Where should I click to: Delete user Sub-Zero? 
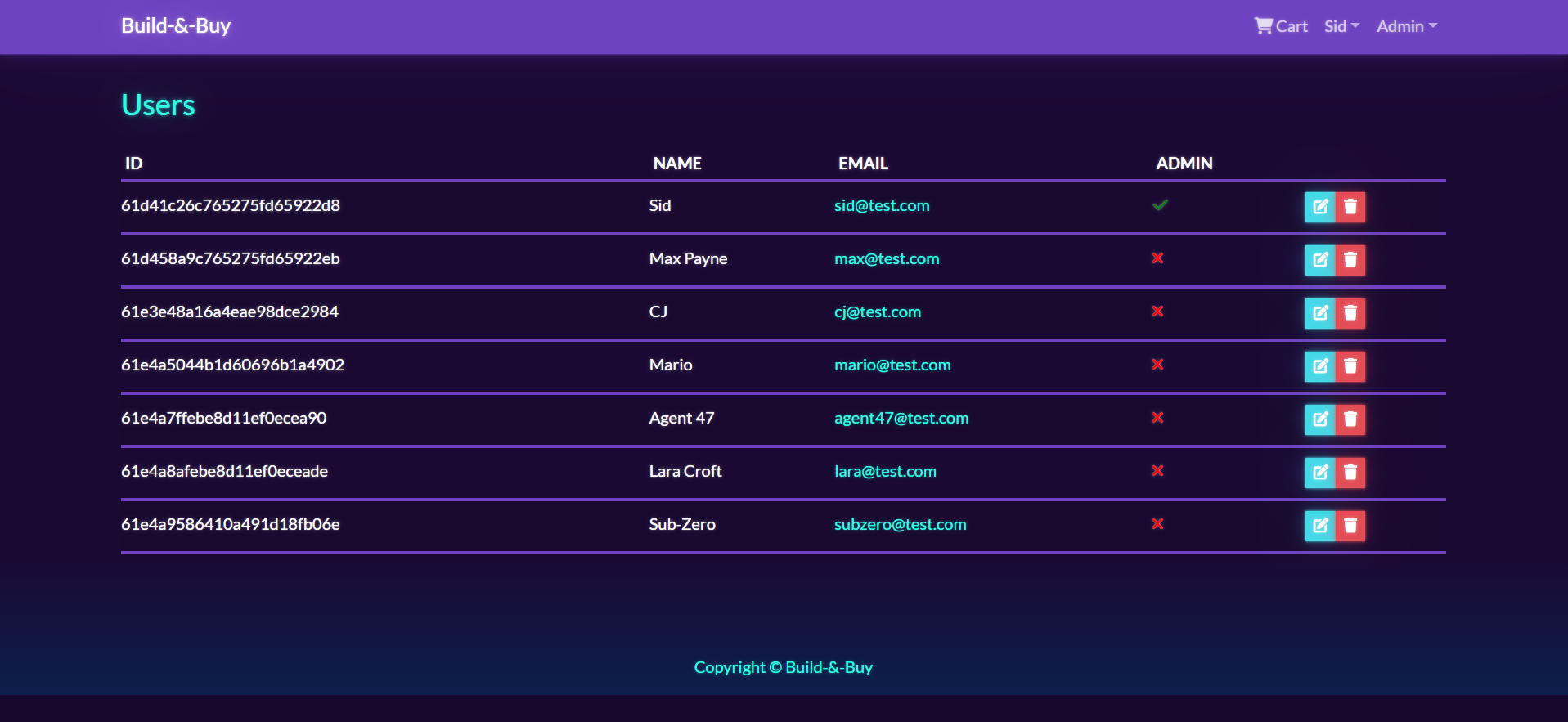[1350, 526]
